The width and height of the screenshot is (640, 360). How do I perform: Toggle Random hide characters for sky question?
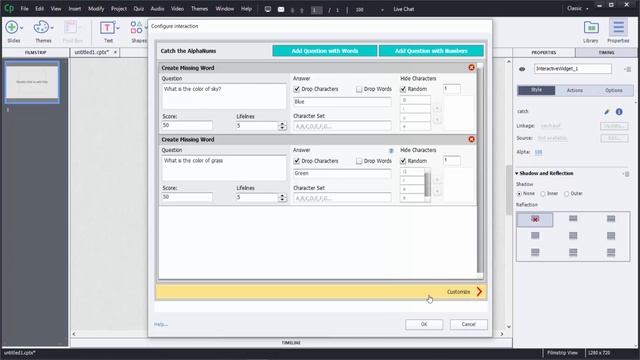coord(403,89)
